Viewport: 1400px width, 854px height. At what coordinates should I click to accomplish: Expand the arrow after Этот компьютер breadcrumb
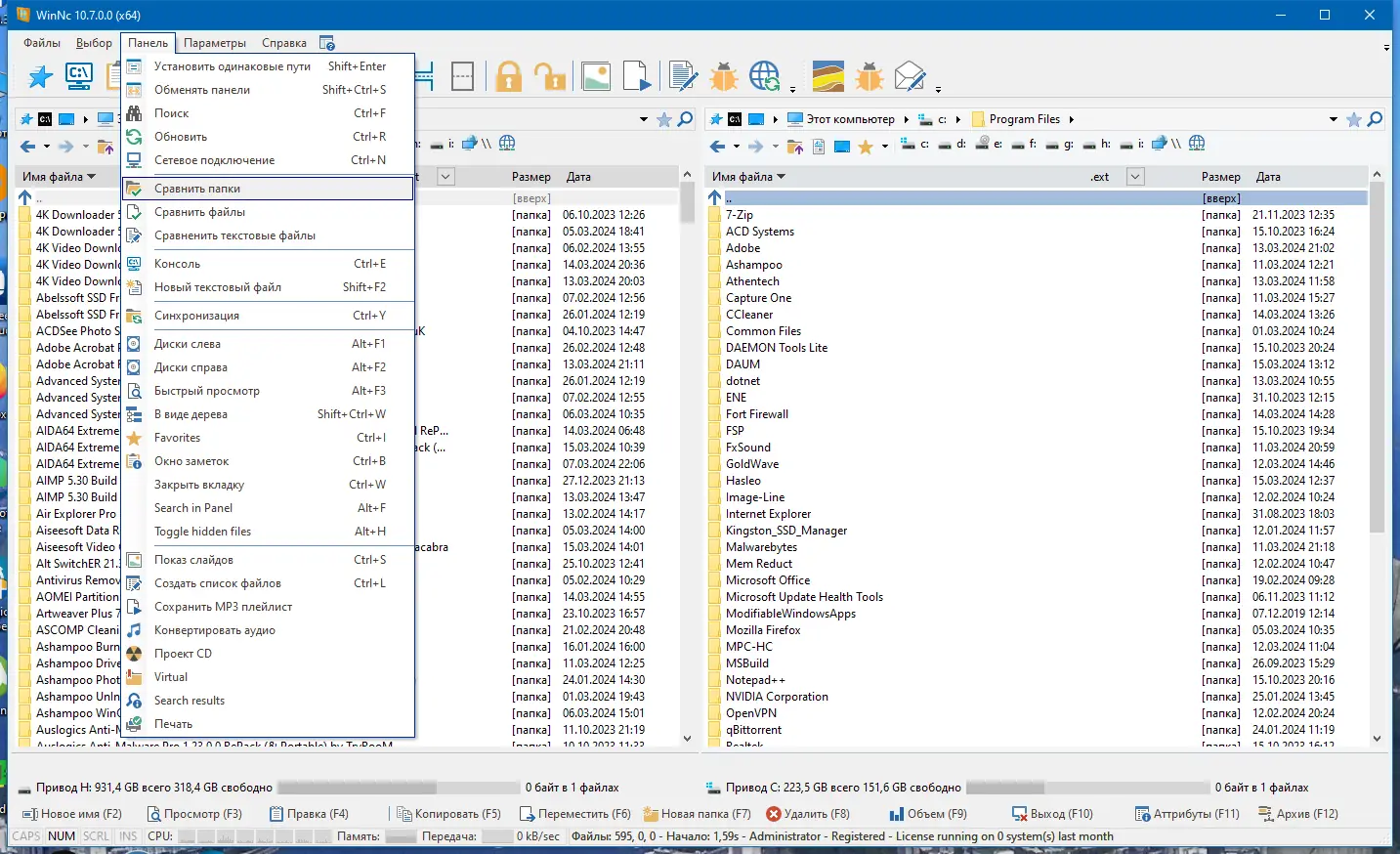pos(907,119)
